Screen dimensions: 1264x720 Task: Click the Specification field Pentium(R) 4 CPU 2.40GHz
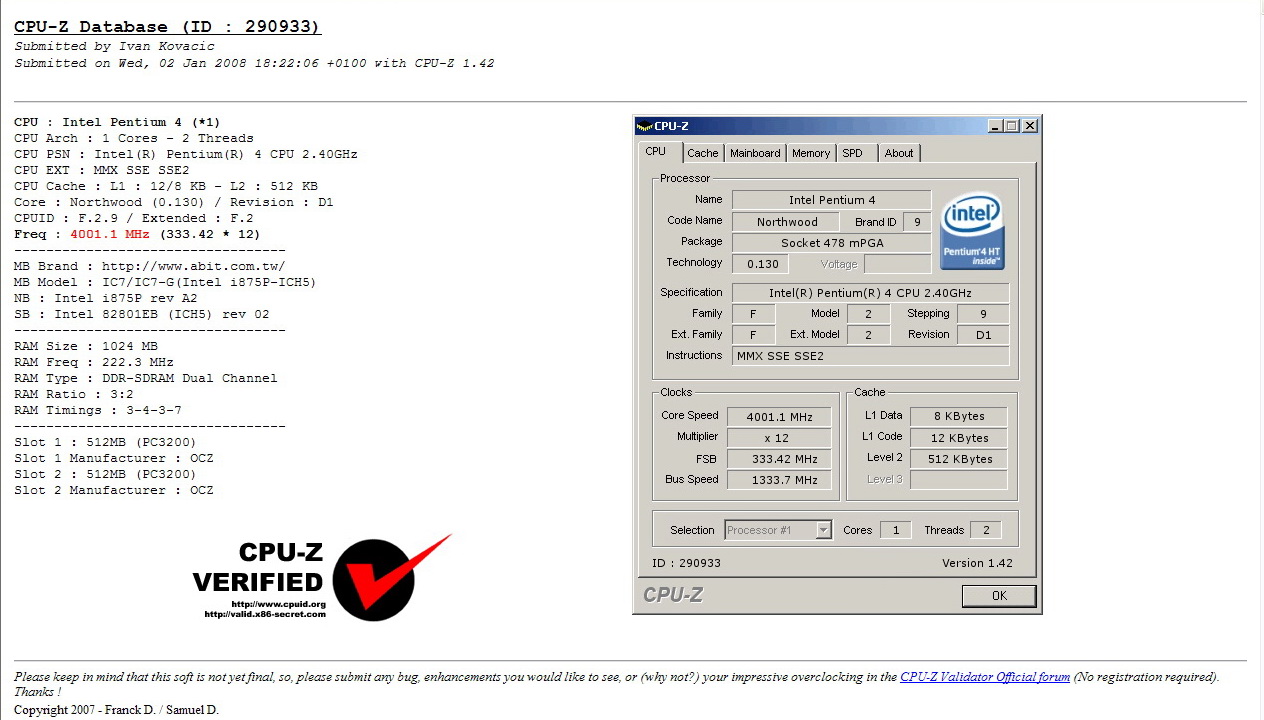click(870, 293)
